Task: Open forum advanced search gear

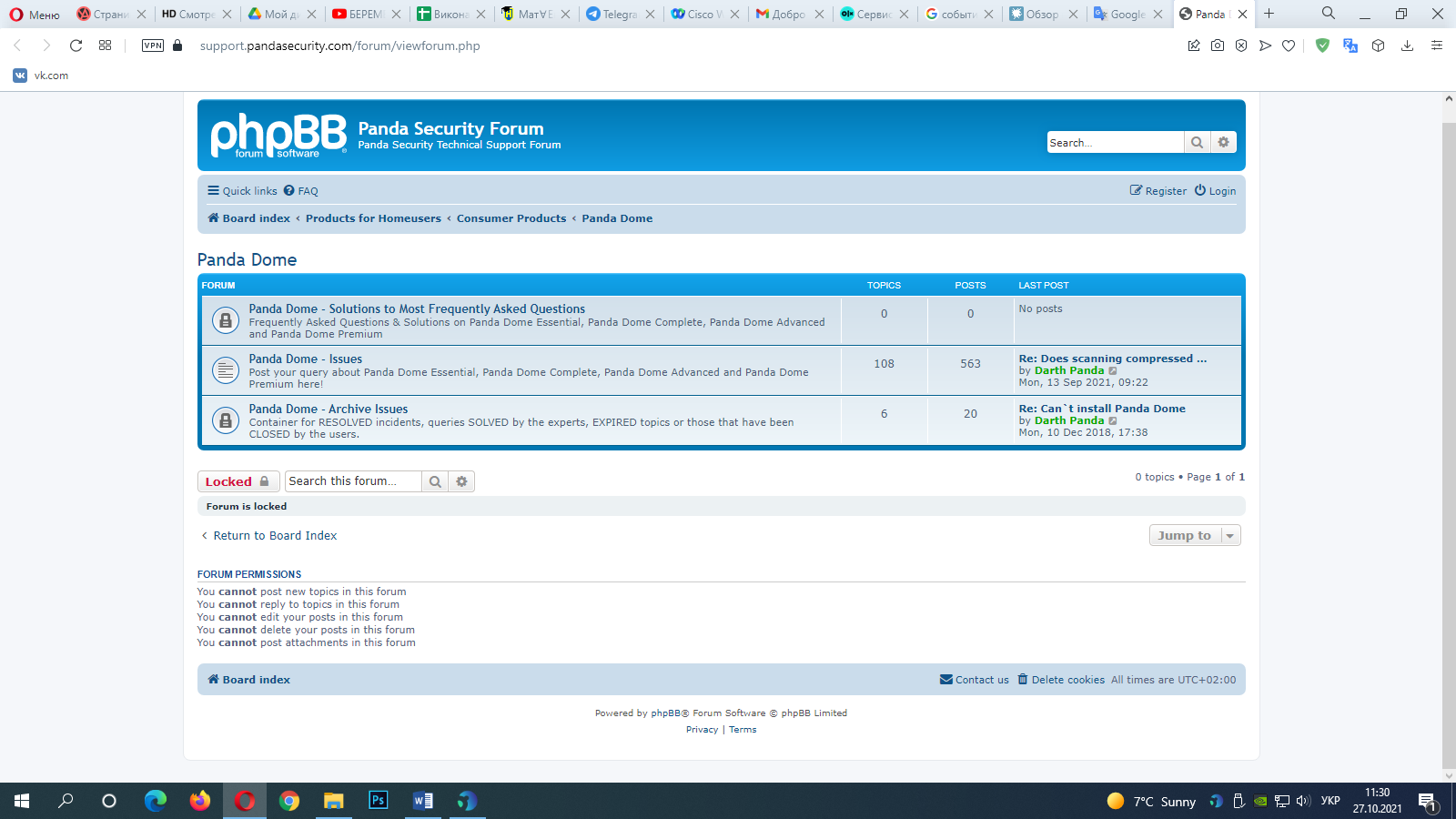Action: (461, 481)
